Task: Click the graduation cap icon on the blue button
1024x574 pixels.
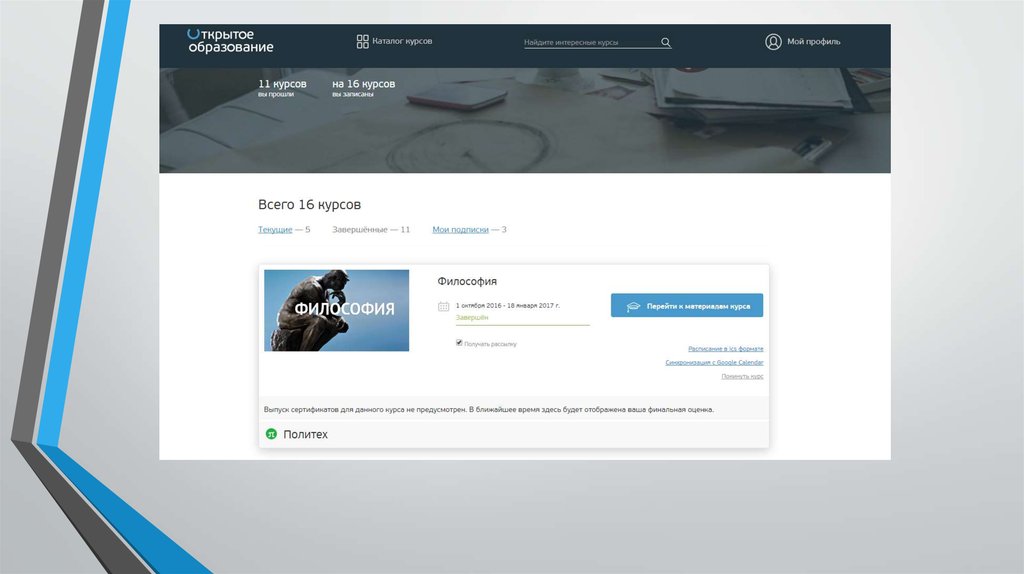Action: pyautogui.click(x=632, y=306)
